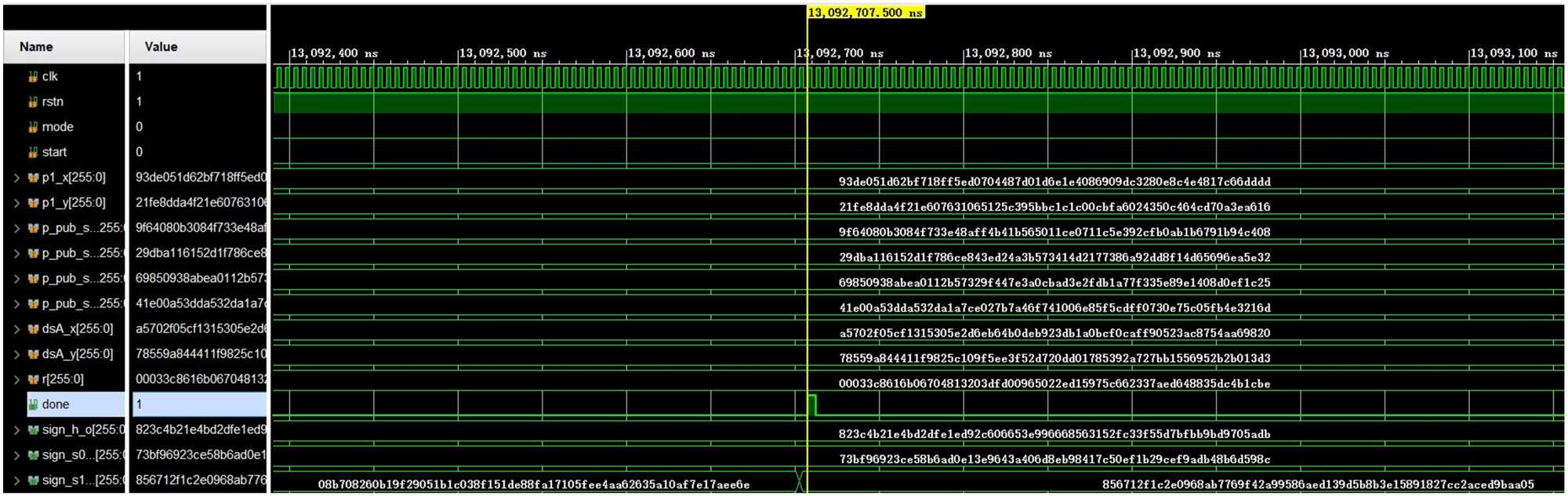Viewport: 1568px width, 496px height.
Task: Click the p1_x bus icon
Action: tap(33, 178)
